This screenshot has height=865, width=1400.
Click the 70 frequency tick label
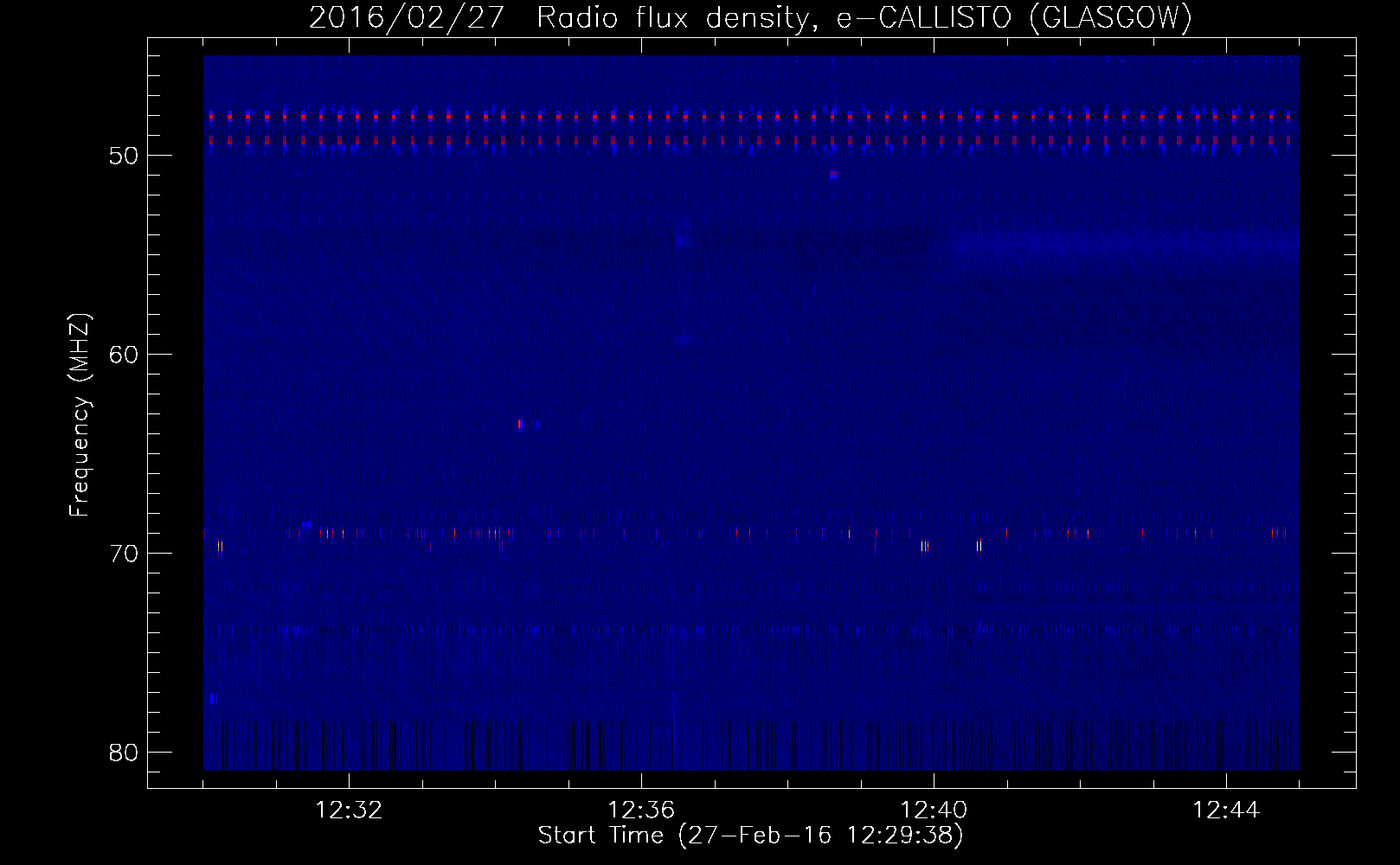(124, 554)
